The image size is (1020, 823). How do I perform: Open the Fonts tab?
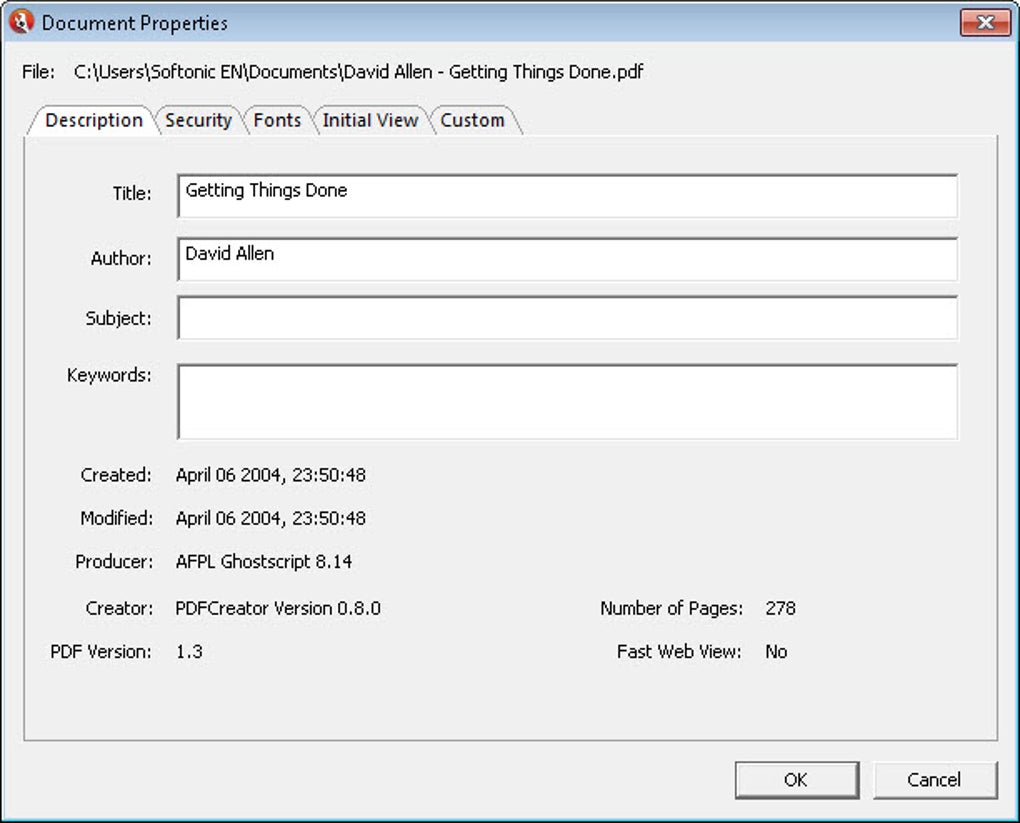(x=277, y=120)
